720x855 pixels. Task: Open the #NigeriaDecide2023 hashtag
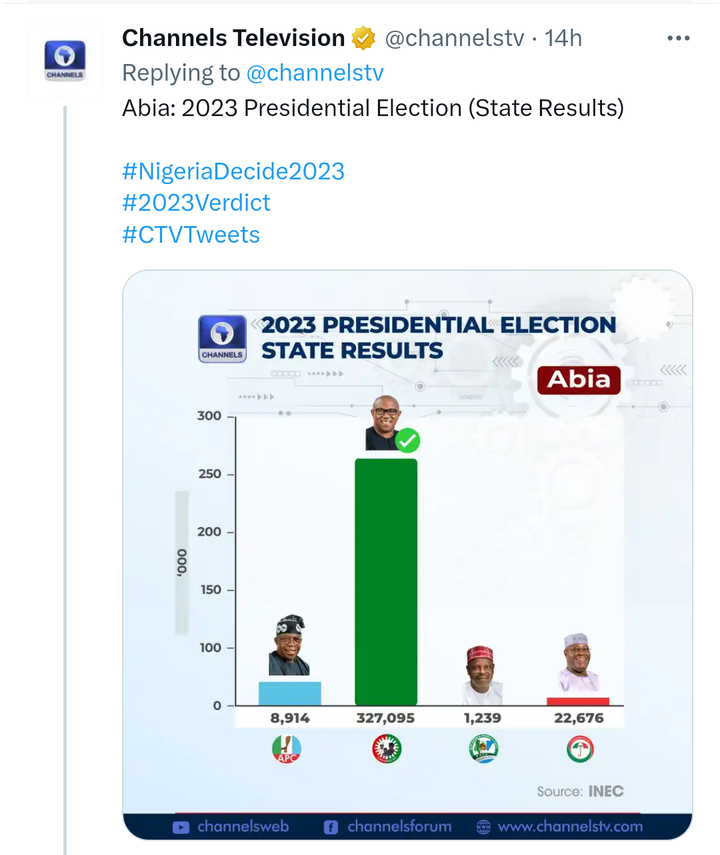233,171
